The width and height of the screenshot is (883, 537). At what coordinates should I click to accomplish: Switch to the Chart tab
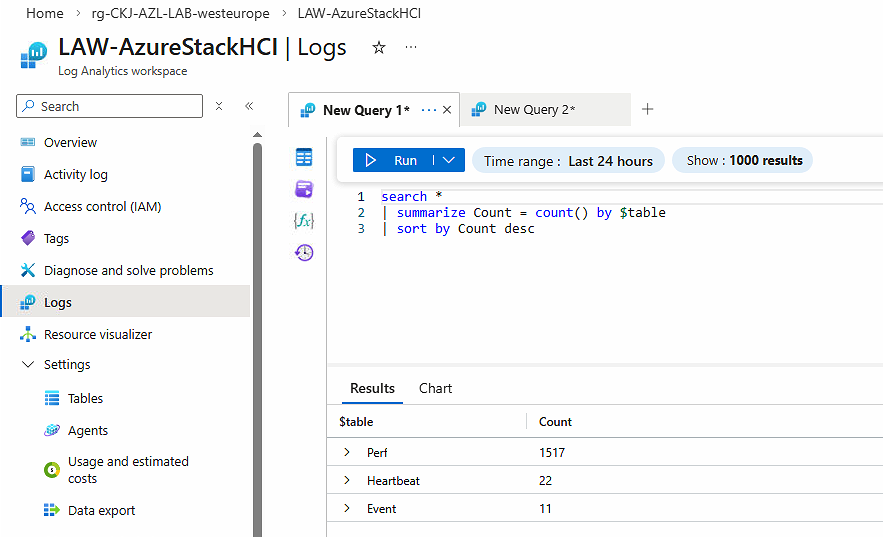(435, 388)
